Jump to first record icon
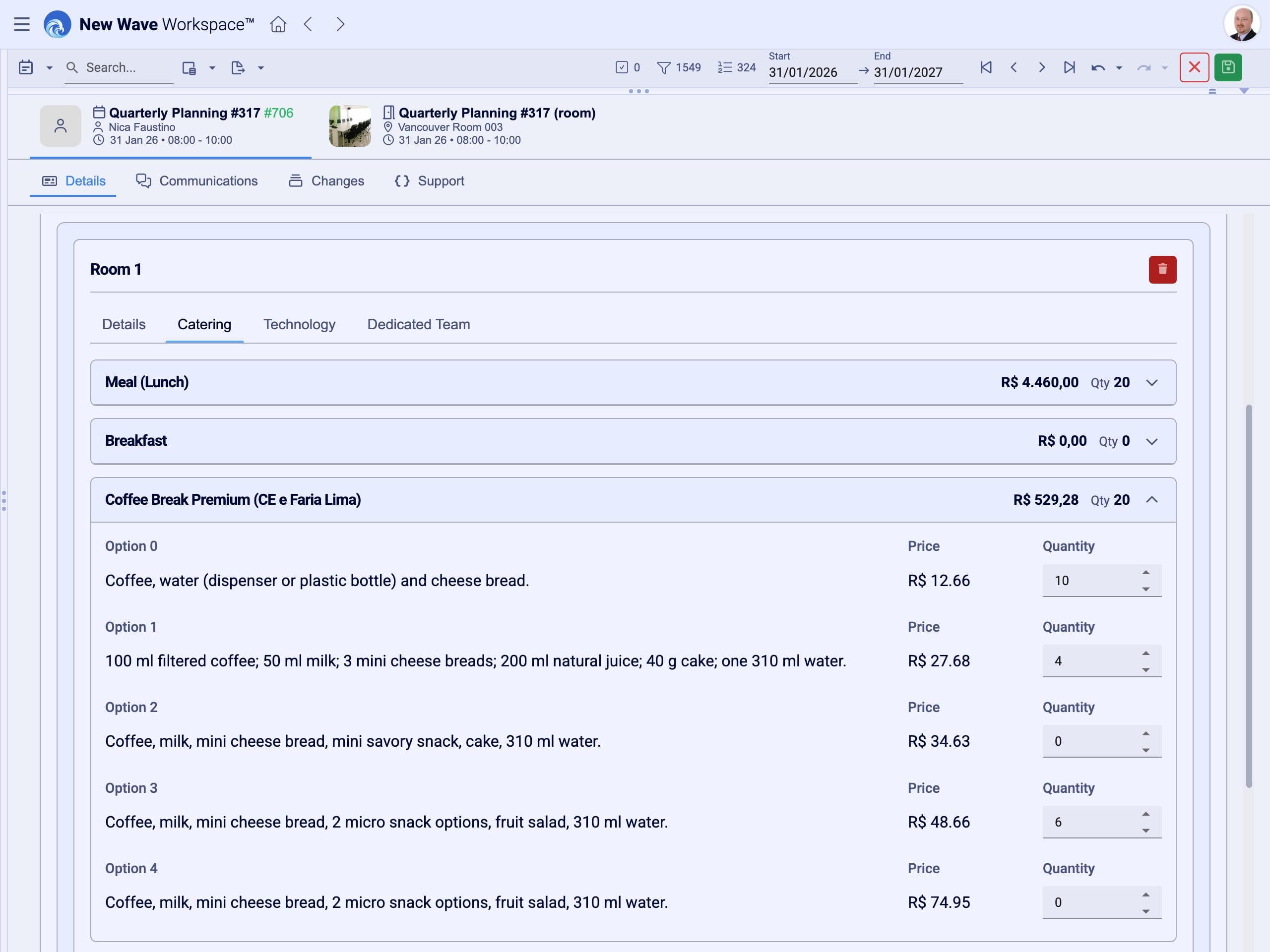 [986, 68]
